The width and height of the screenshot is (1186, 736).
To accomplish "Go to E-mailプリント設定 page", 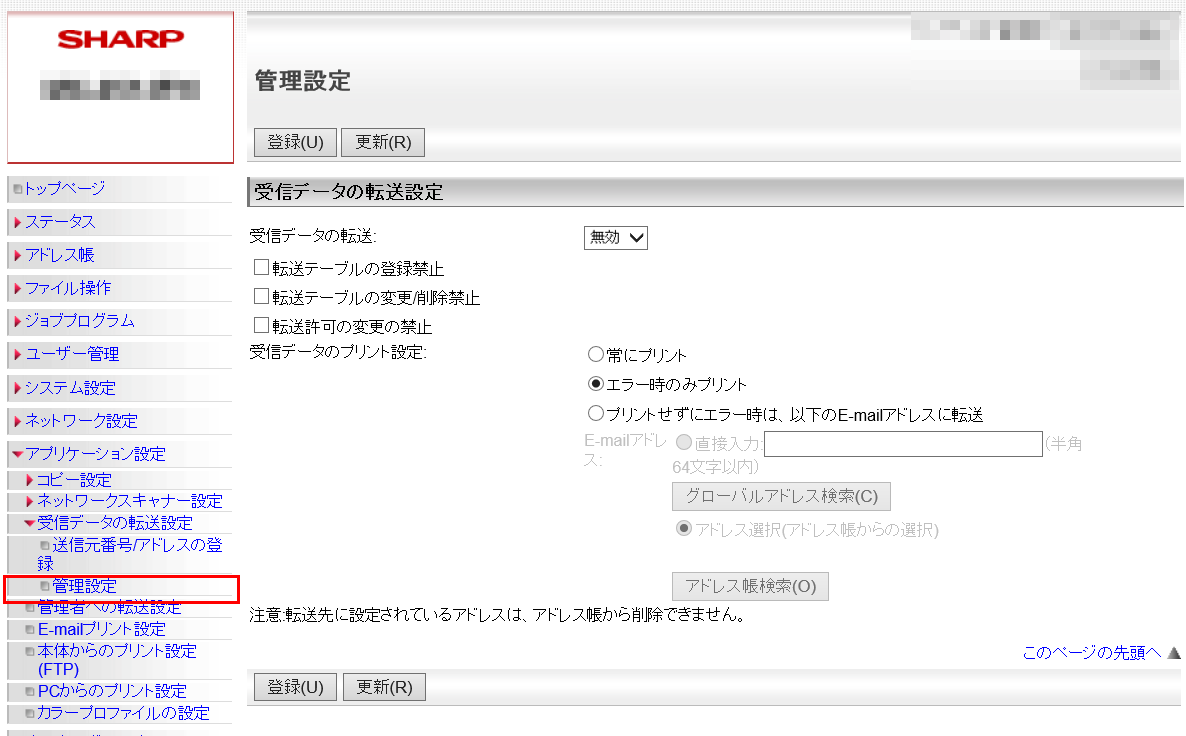I will [x=101, y=629].
